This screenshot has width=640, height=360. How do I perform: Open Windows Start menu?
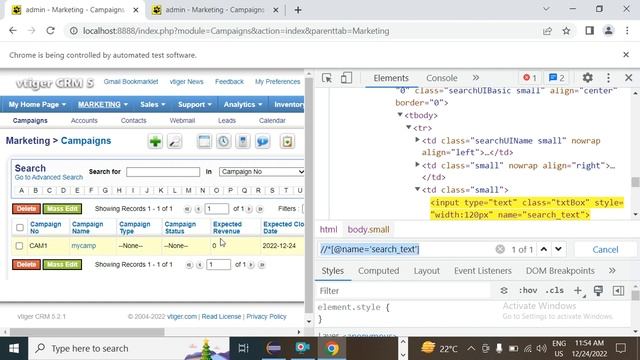(14, 348)
